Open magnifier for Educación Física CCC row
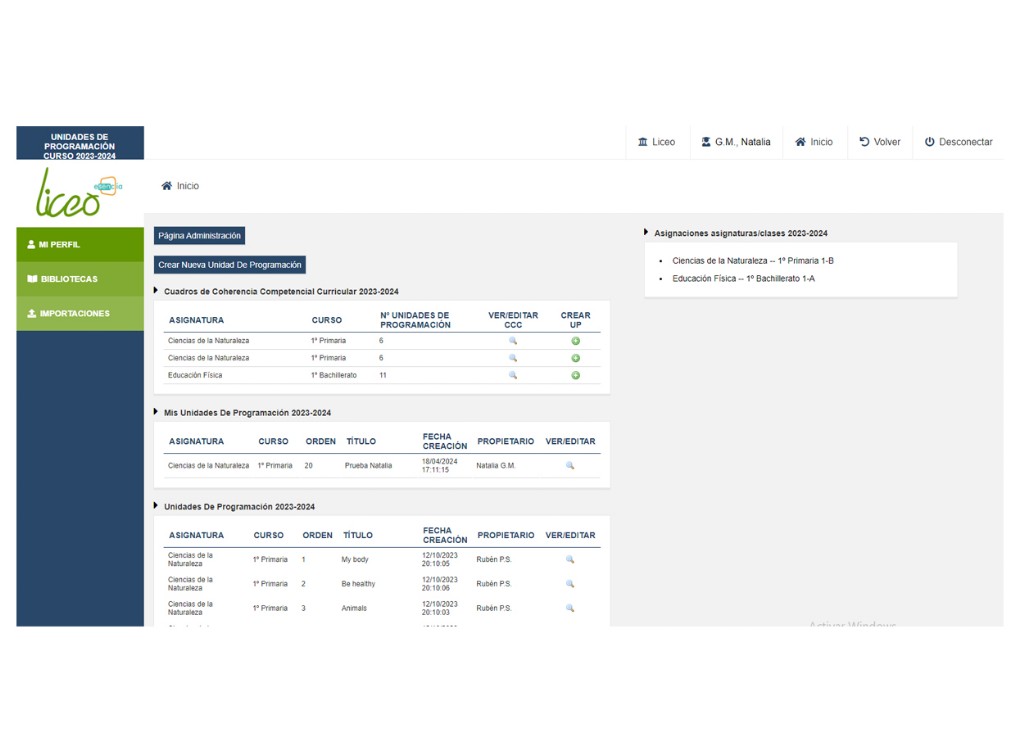1024x737 pixels. (x=513, y=376)
